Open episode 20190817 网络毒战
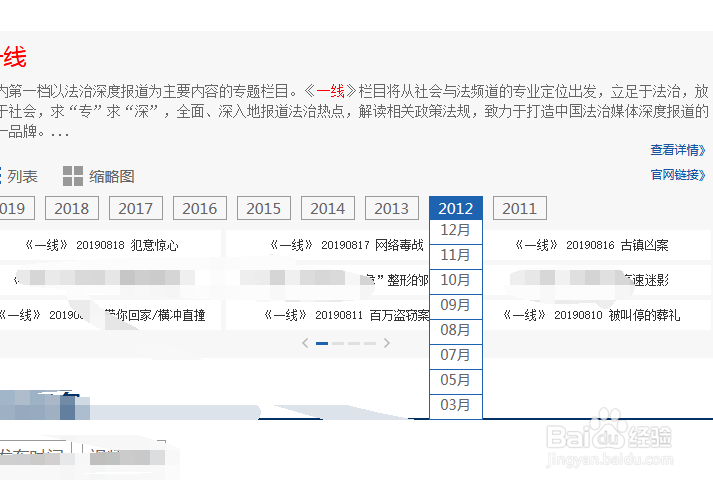 click(346, 245)
